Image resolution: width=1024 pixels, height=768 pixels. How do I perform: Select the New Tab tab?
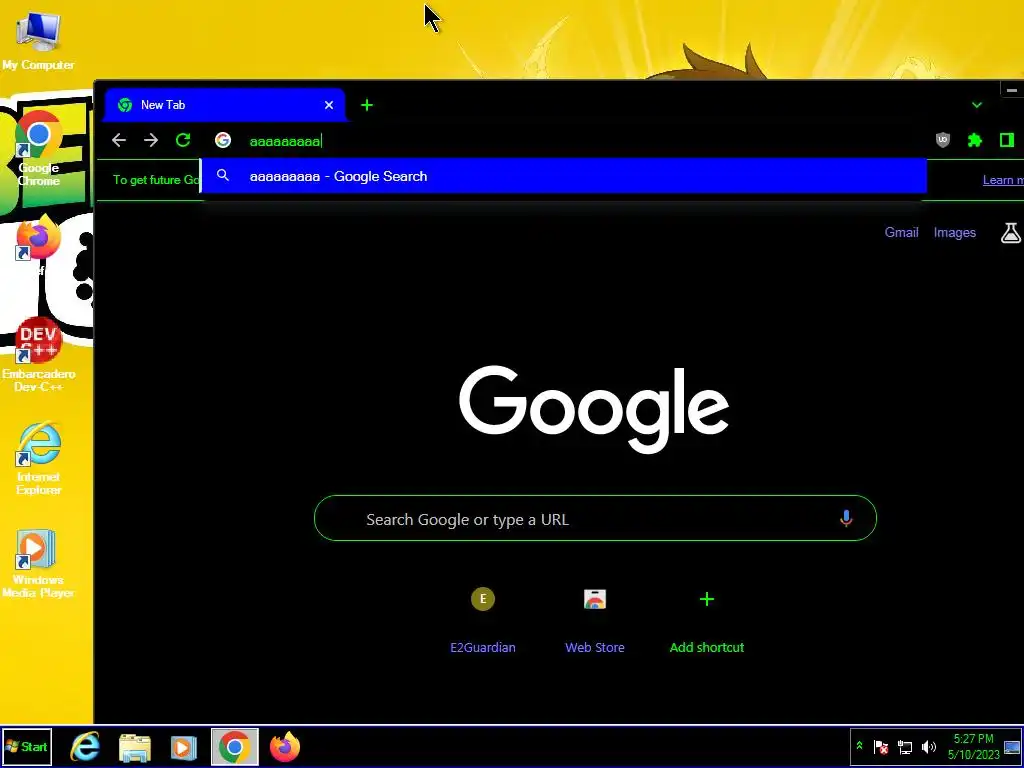tap(224, 105)
